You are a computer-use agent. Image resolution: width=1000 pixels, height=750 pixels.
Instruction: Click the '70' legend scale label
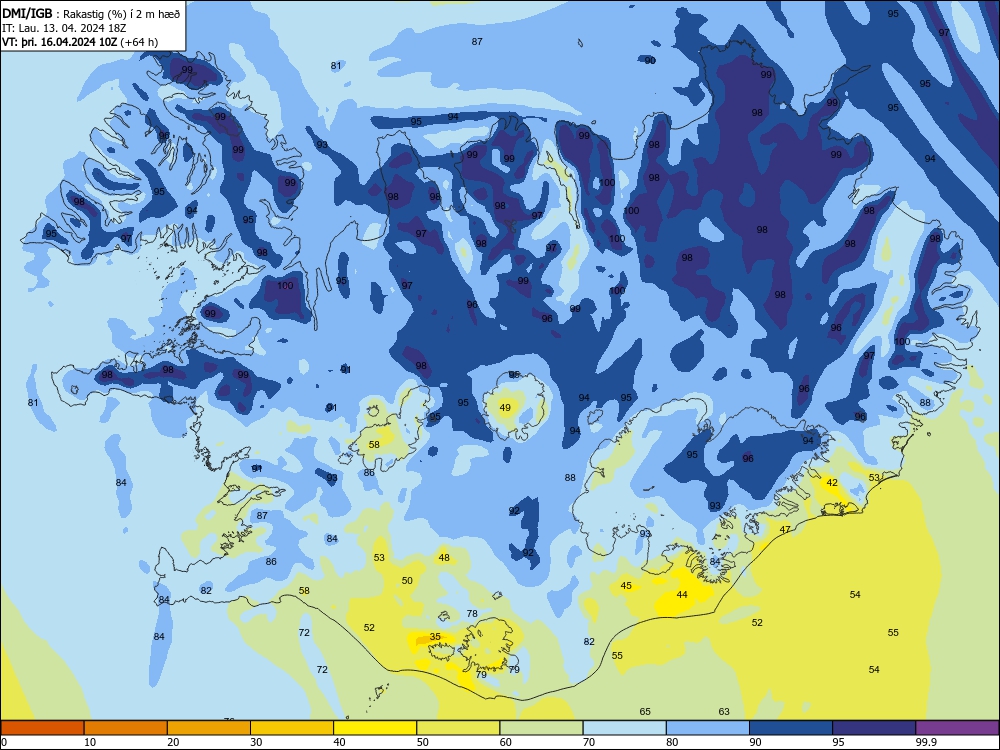tap(589, 742)
